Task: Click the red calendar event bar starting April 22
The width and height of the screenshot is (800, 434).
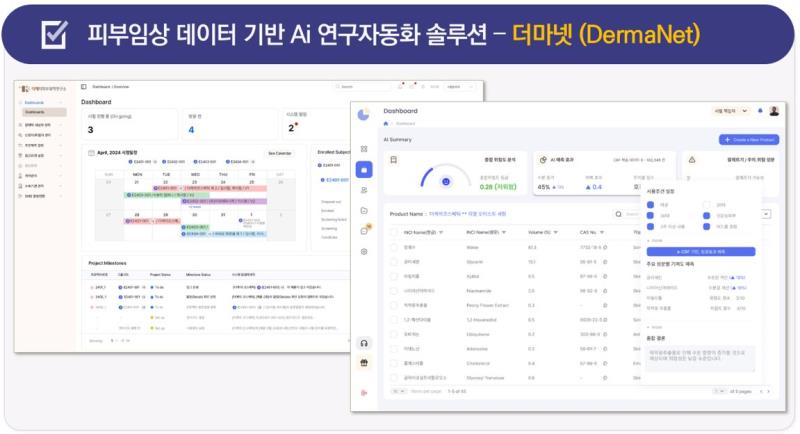Action: [210, 188]
